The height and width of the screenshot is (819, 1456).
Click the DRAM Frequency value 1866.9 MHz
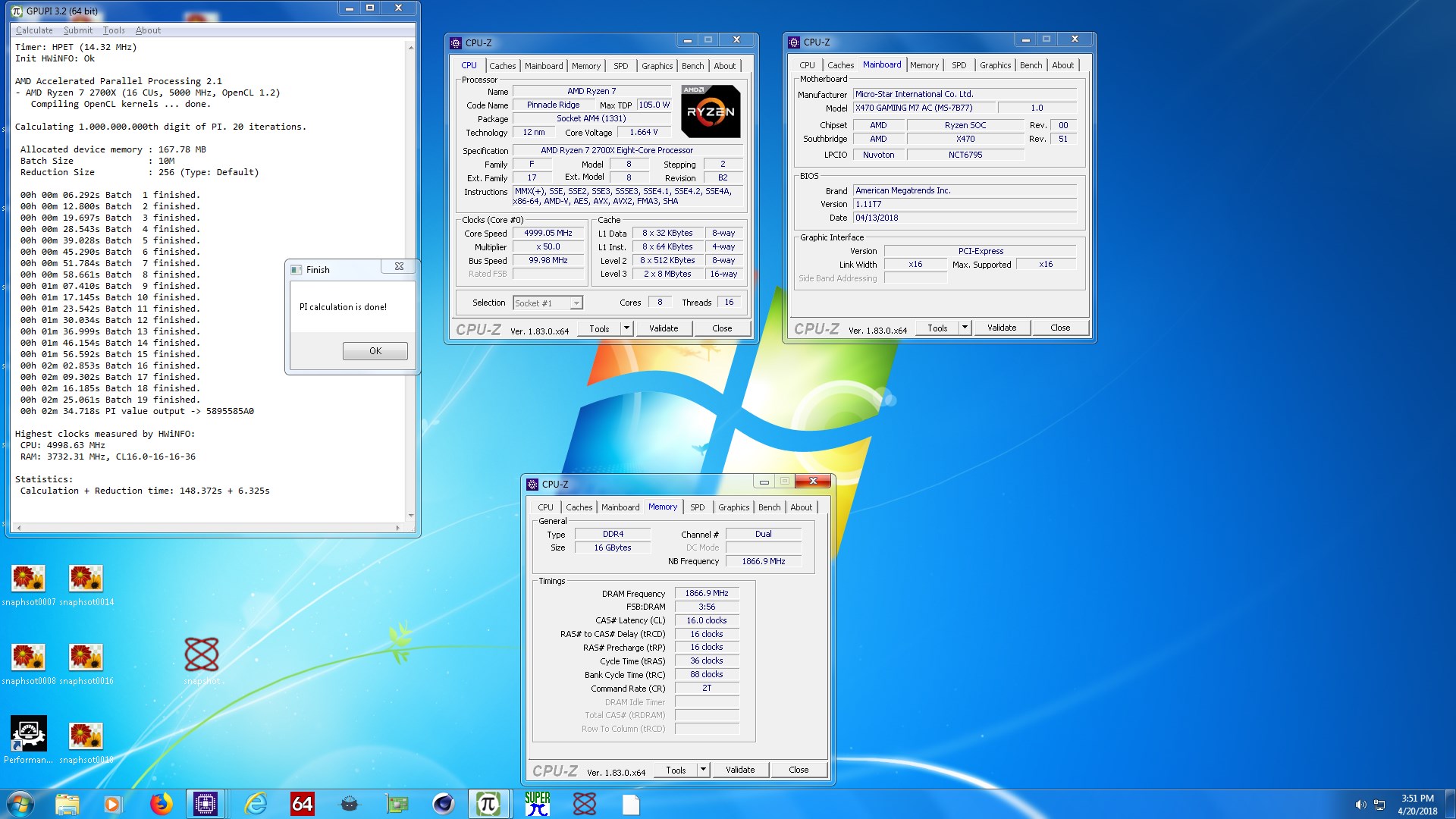point(707,594)
